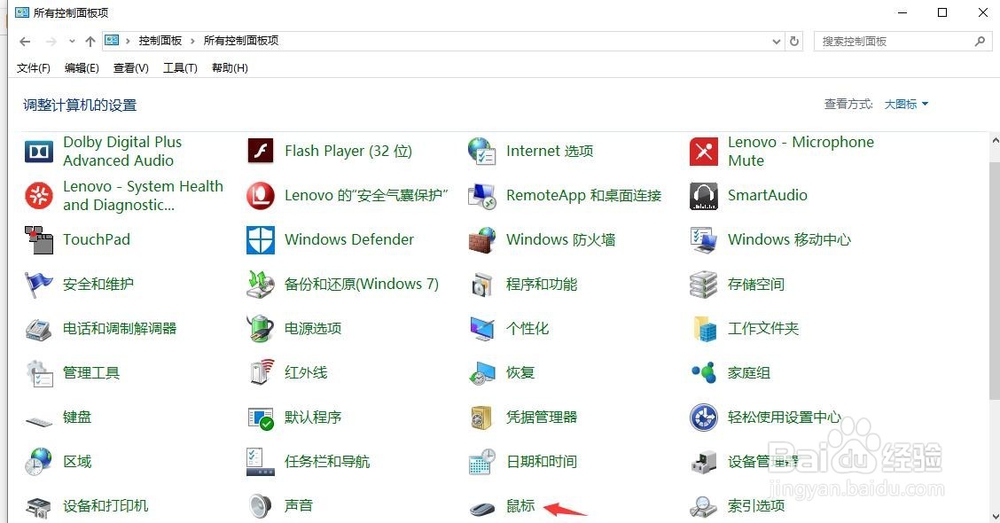This screenshot has width=1000, height=523.
Task: Open the RemoteApp 和桌面连接 icon
Action: pos(482,196)
